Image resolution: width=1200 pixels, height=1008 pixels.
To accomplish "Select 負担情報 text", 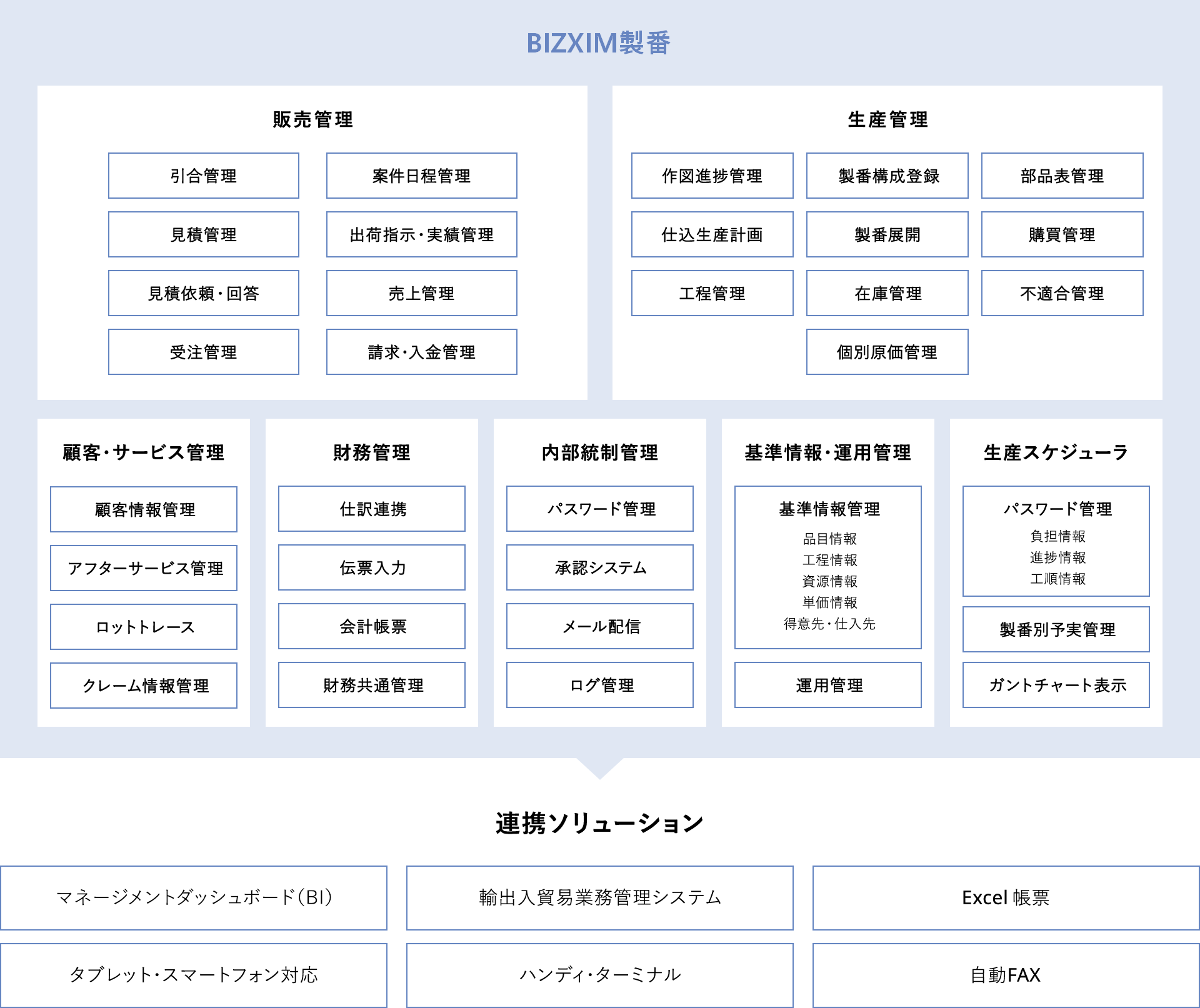I will pyautogui.click(x=1057, y=536).
